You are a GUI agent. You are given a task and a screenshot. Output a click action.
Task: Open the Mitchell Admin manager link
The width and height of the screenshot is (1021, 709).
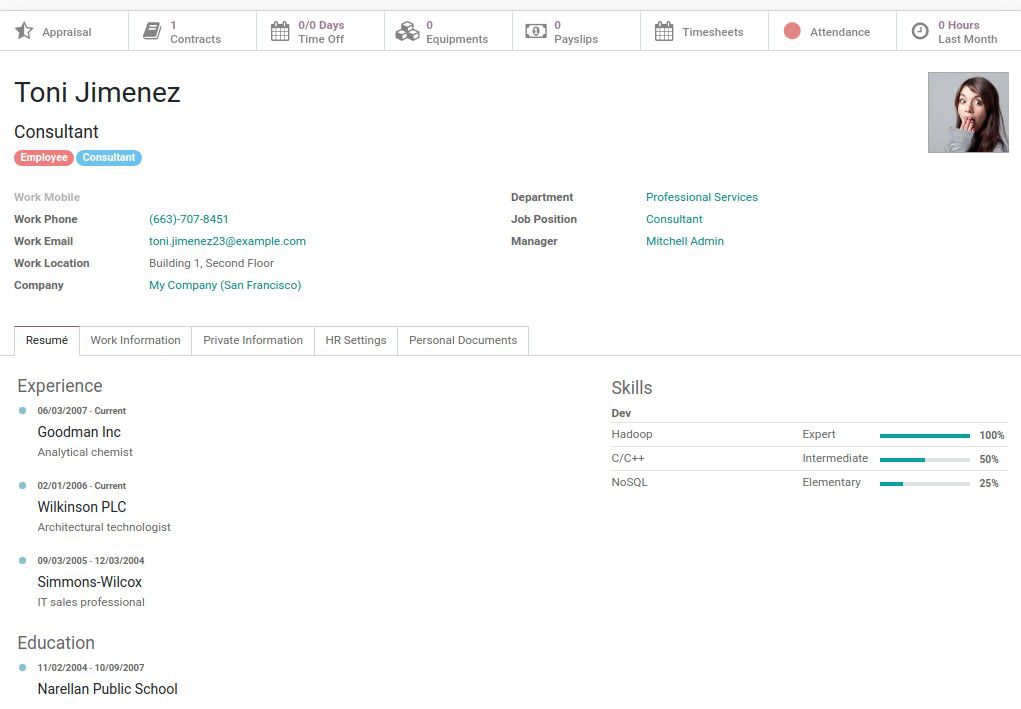pyautogui.click(x=684, y=242)
